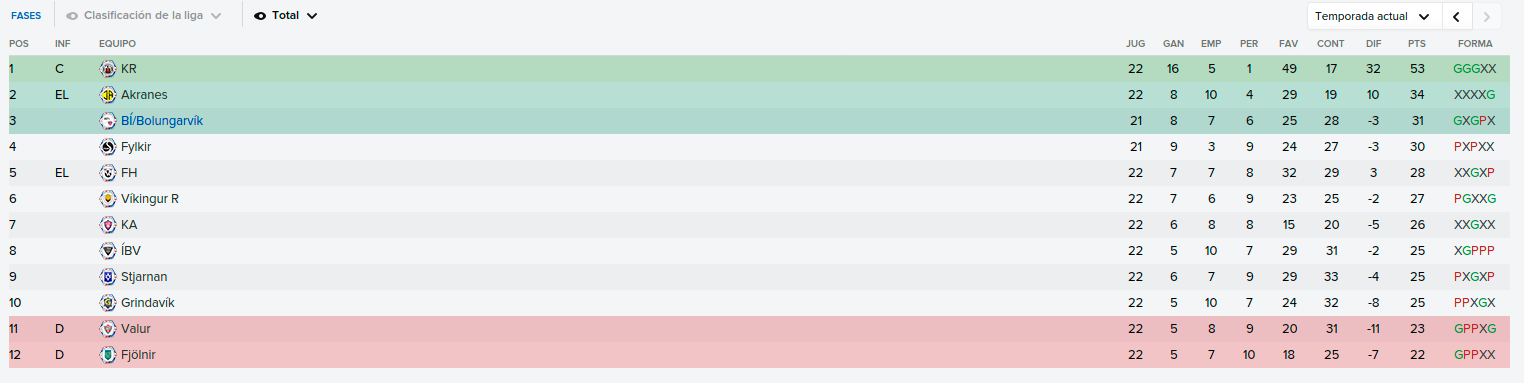Screen dimensions: 1524x383
Task: Click the Akranes club badge
Action: tap(108, 95)
